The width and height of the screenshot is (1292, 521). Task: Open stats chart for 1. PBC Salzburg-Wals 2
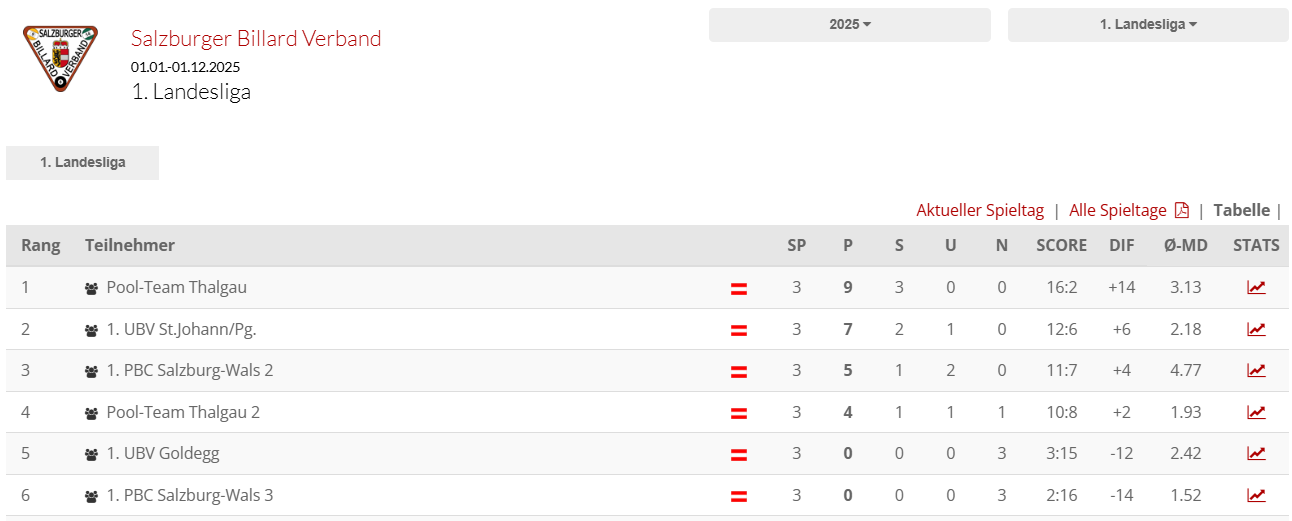click(x=1256, y=371)
